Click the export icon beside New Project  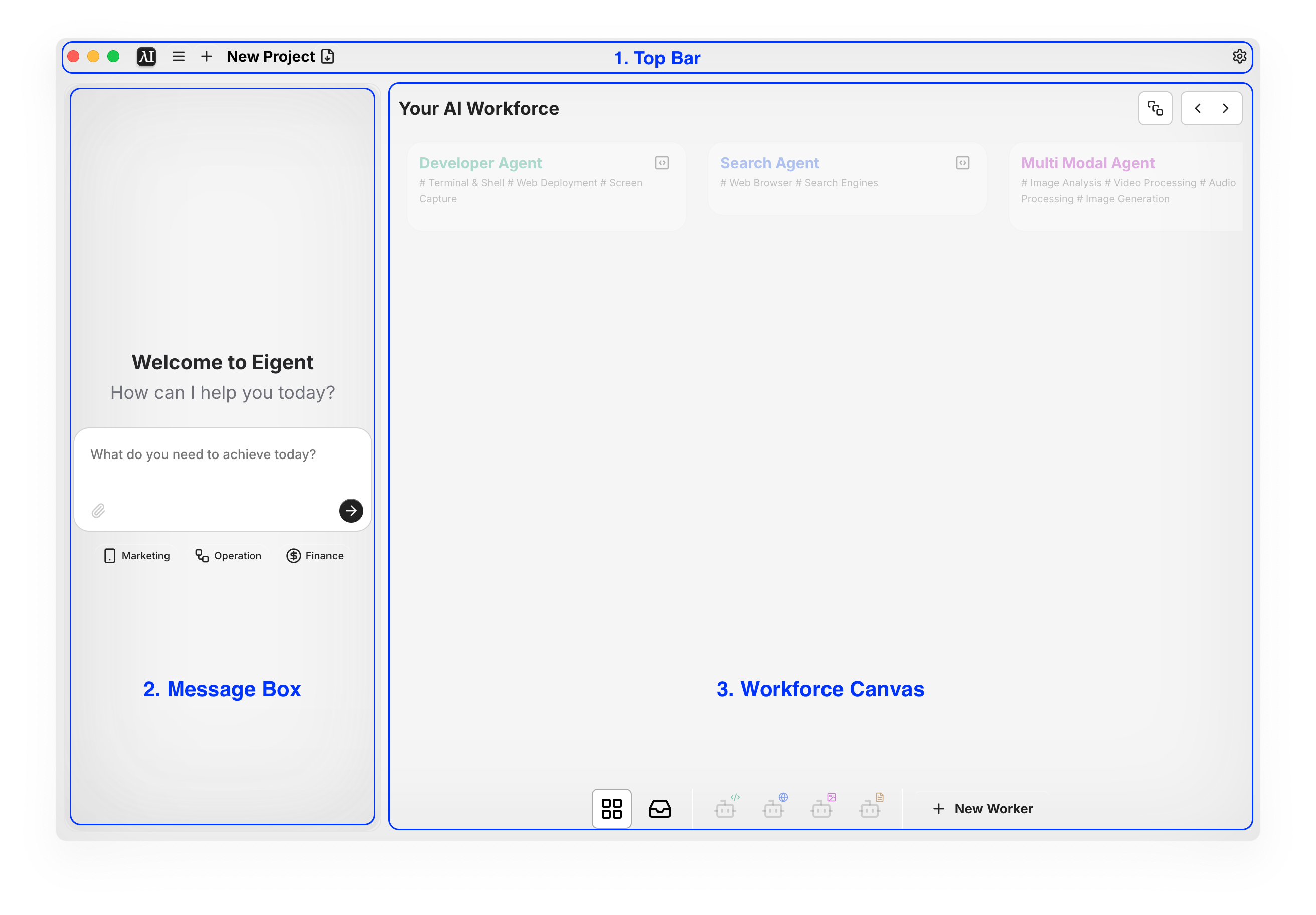tap(328, 56)
